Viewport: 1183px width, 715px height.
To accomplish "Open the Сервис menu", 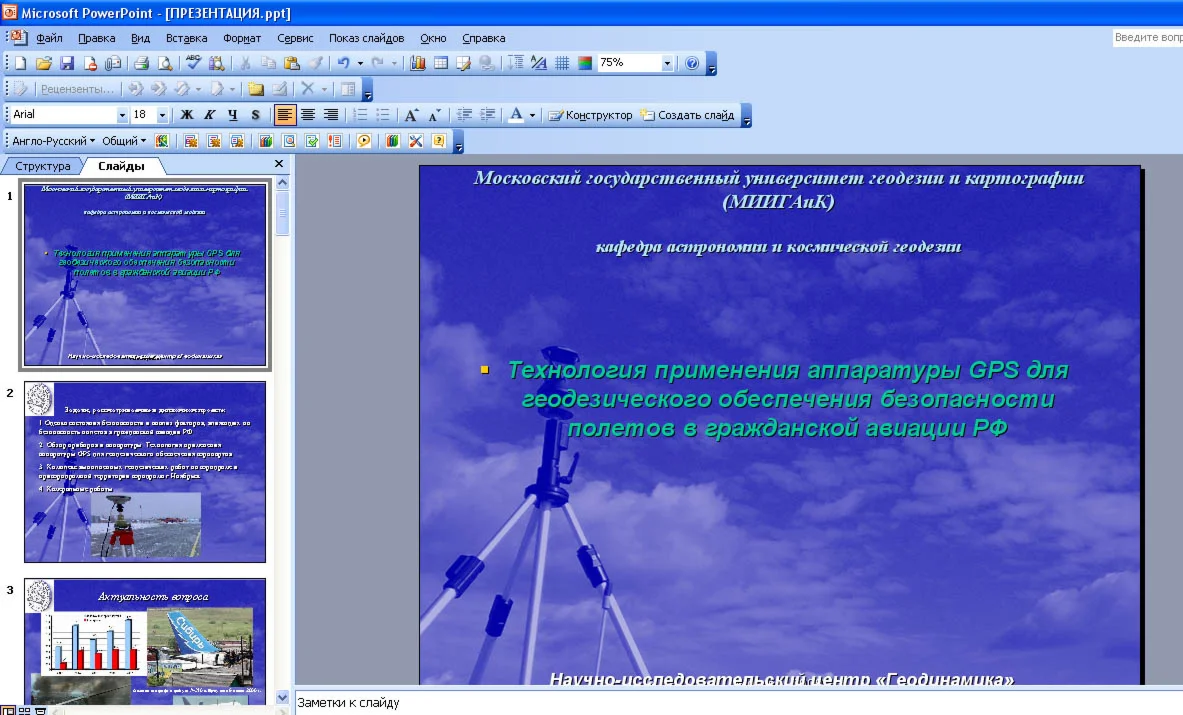I will [x=295, y=38].
